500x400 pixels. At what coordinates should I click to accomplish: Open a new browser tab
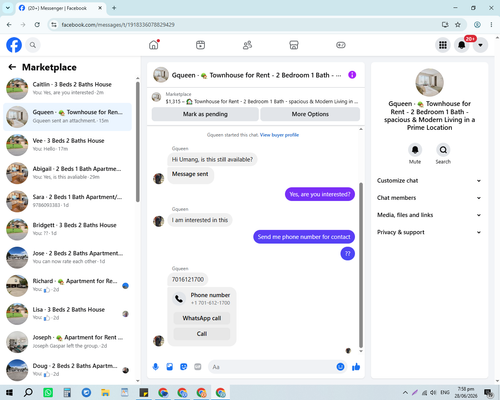point(114,8)
